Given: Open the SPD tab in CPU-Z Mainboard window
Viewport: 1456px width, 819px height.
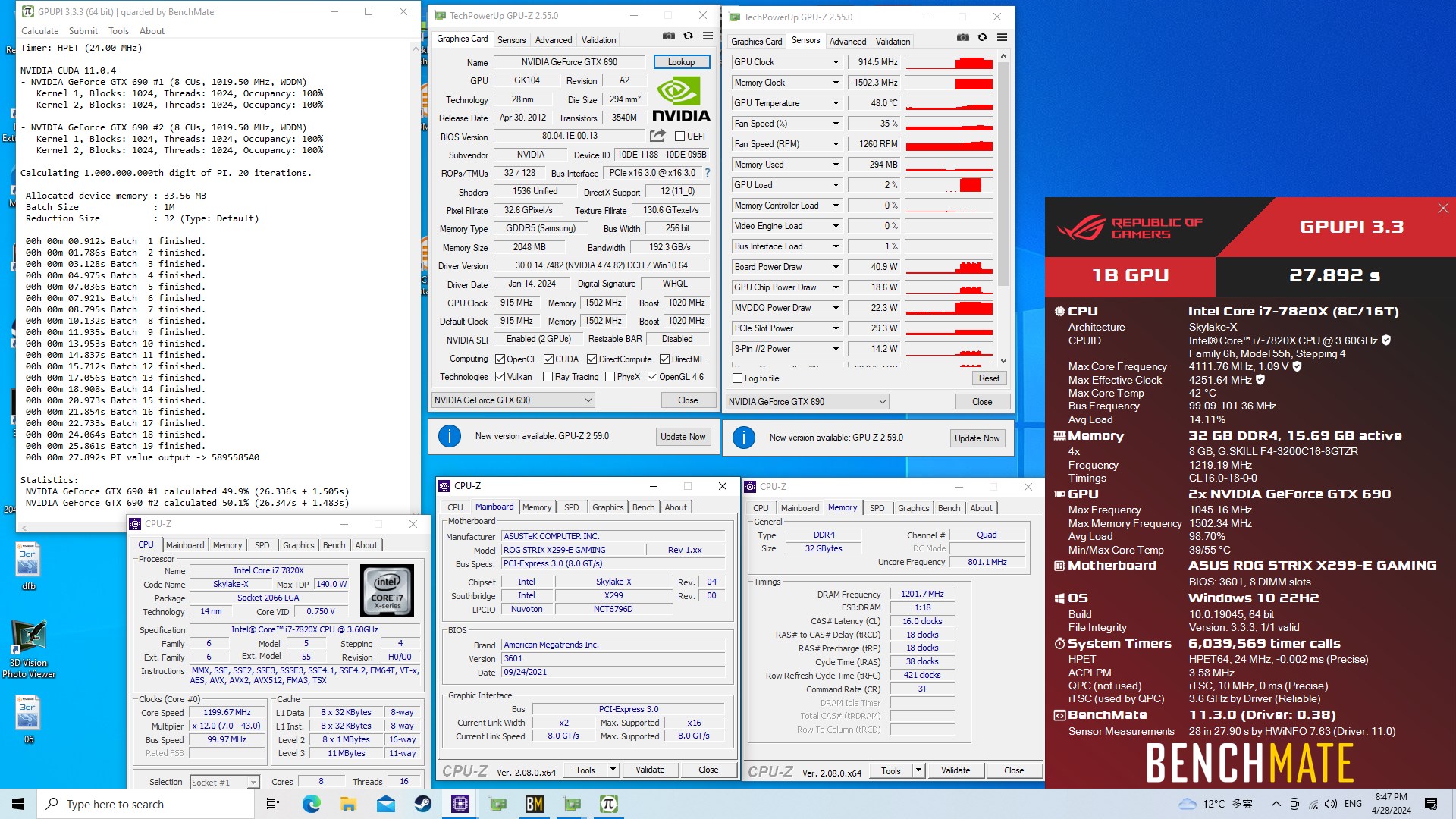Looking at the screenshot, I should pyautogui.click(x=571, y=507).
